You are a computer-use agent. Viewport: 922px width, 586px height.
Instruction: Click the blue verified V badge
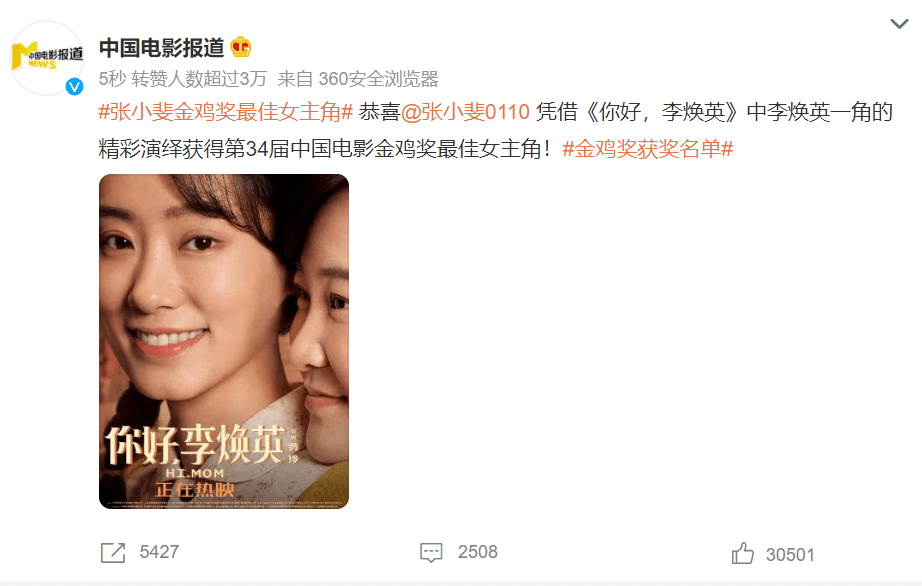click(74, 87)
